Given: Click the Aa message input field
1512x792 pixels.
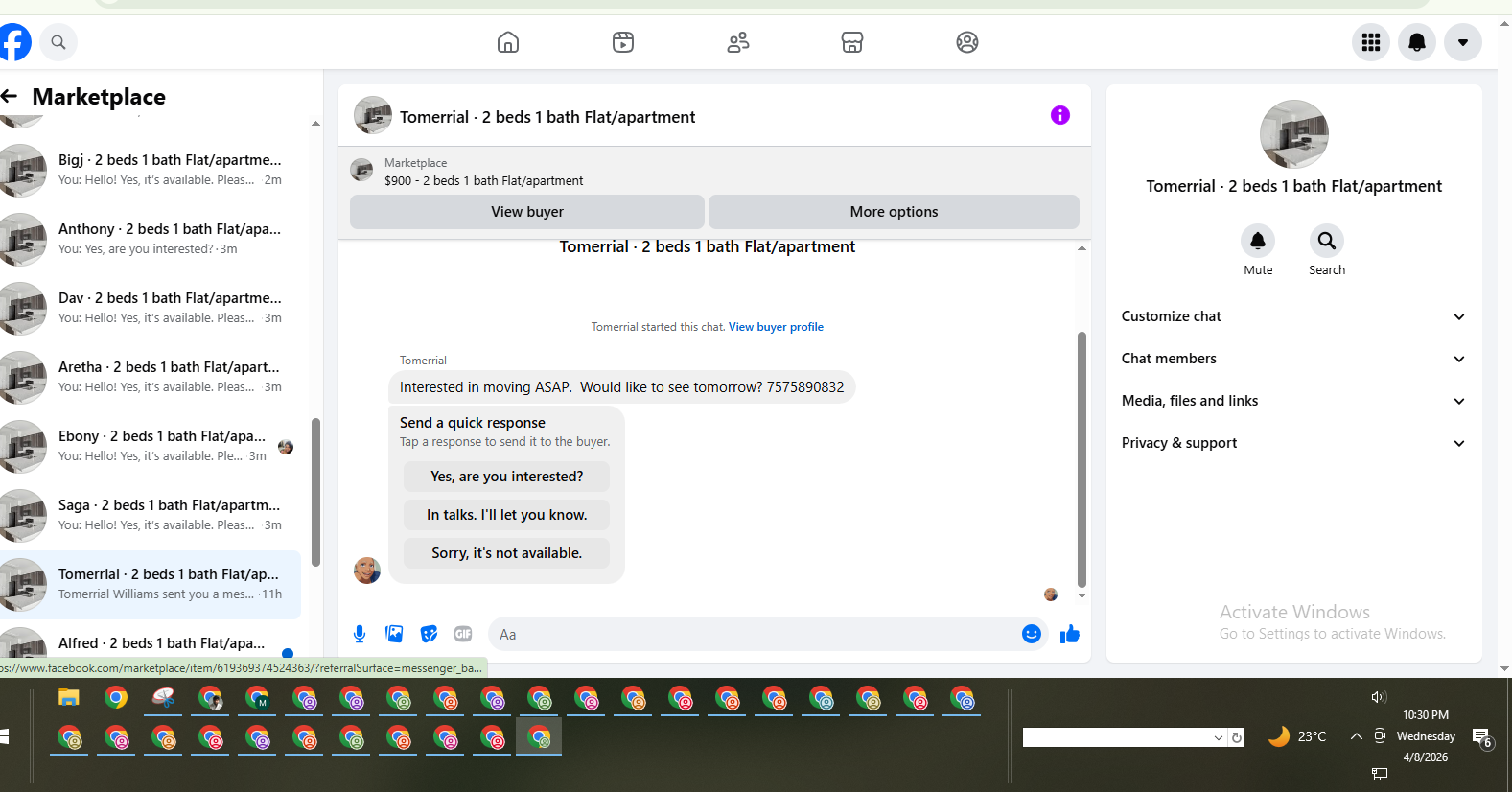Looking at the screenshot, I should click(753, 634).
